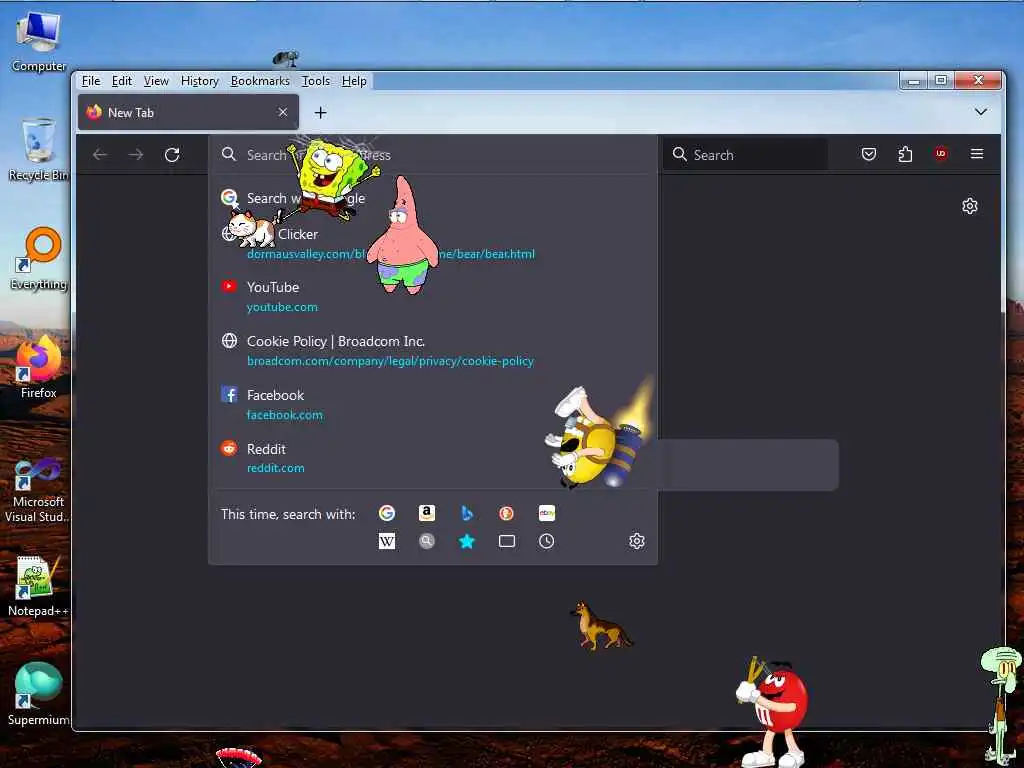Select the gray magnifier search engine icon

(x=426, y=541)
